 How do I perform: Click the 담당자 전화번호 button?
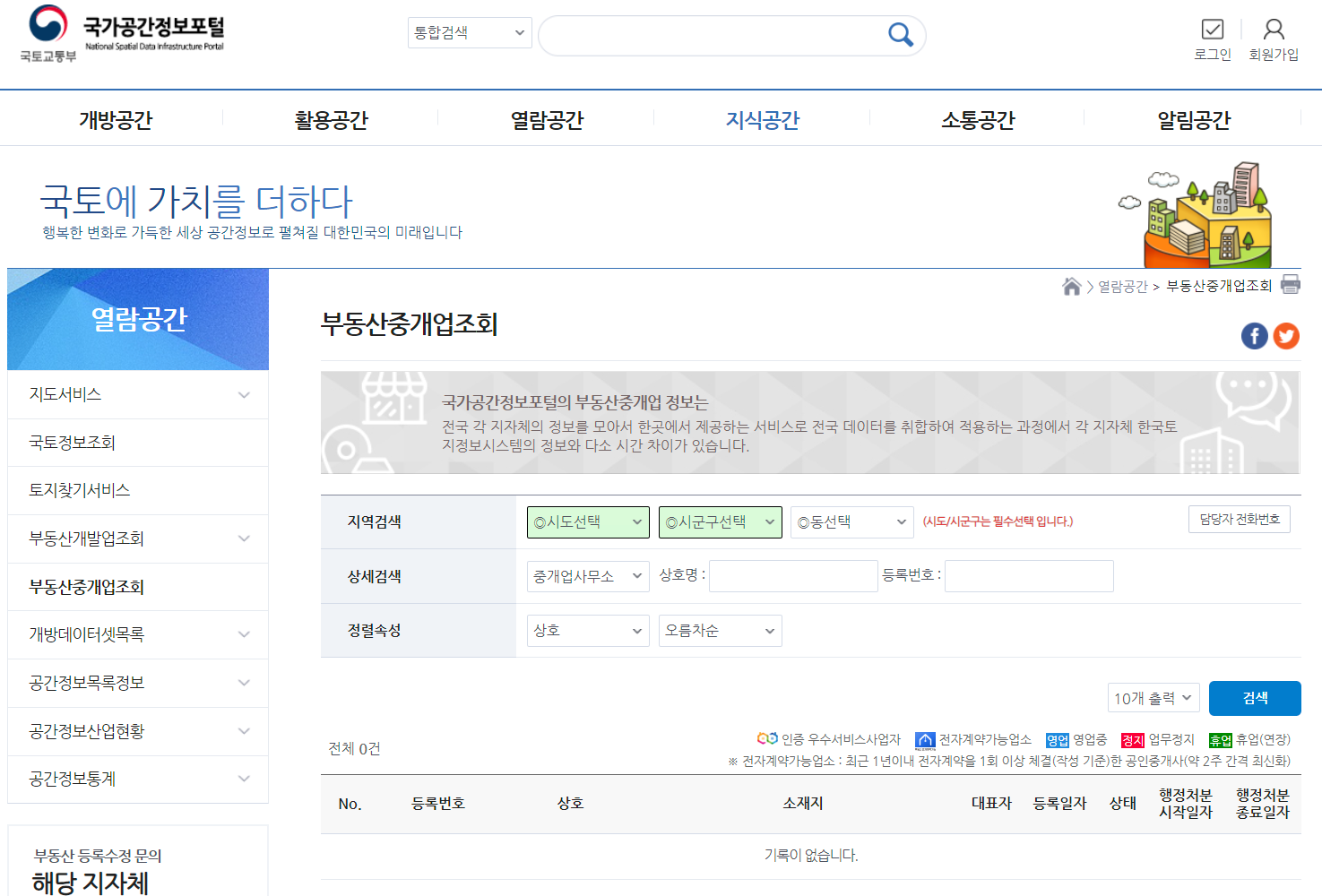coord(1240,519)
